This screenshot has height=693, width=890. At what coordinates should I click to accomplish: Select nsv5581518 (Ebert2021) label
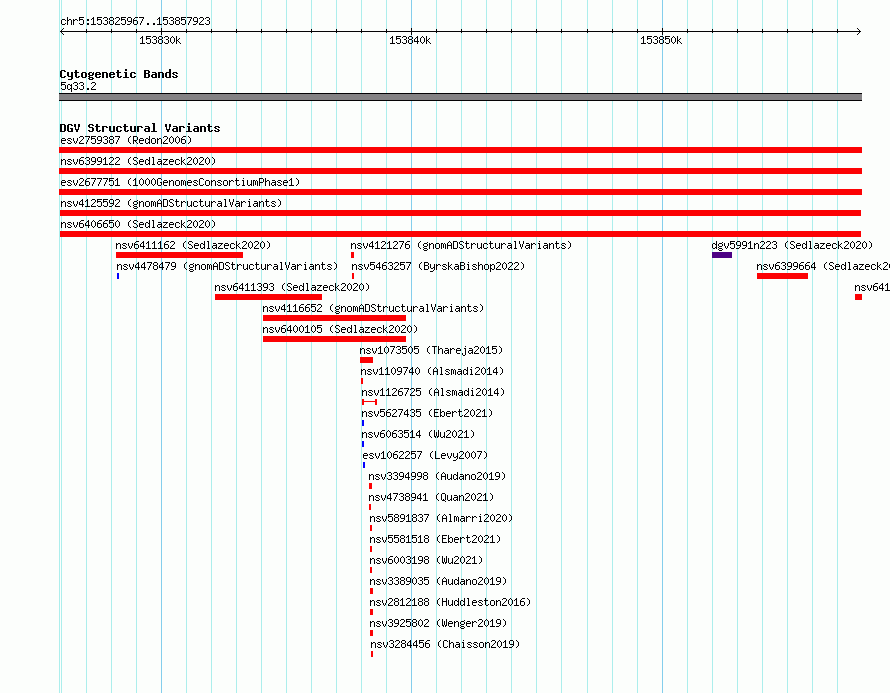point(435,539)
